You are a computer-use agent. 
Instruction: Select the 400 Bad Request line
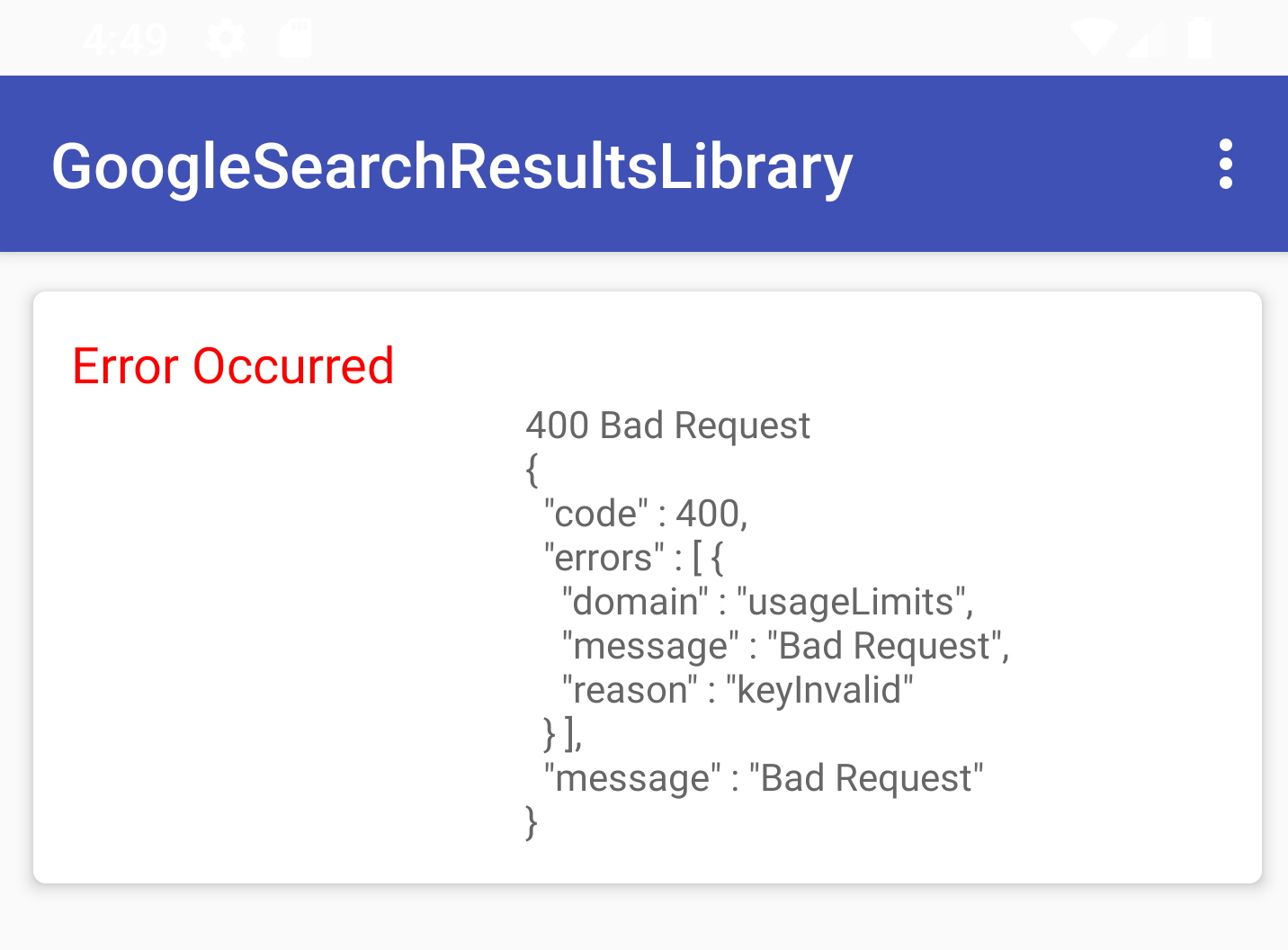667,426
